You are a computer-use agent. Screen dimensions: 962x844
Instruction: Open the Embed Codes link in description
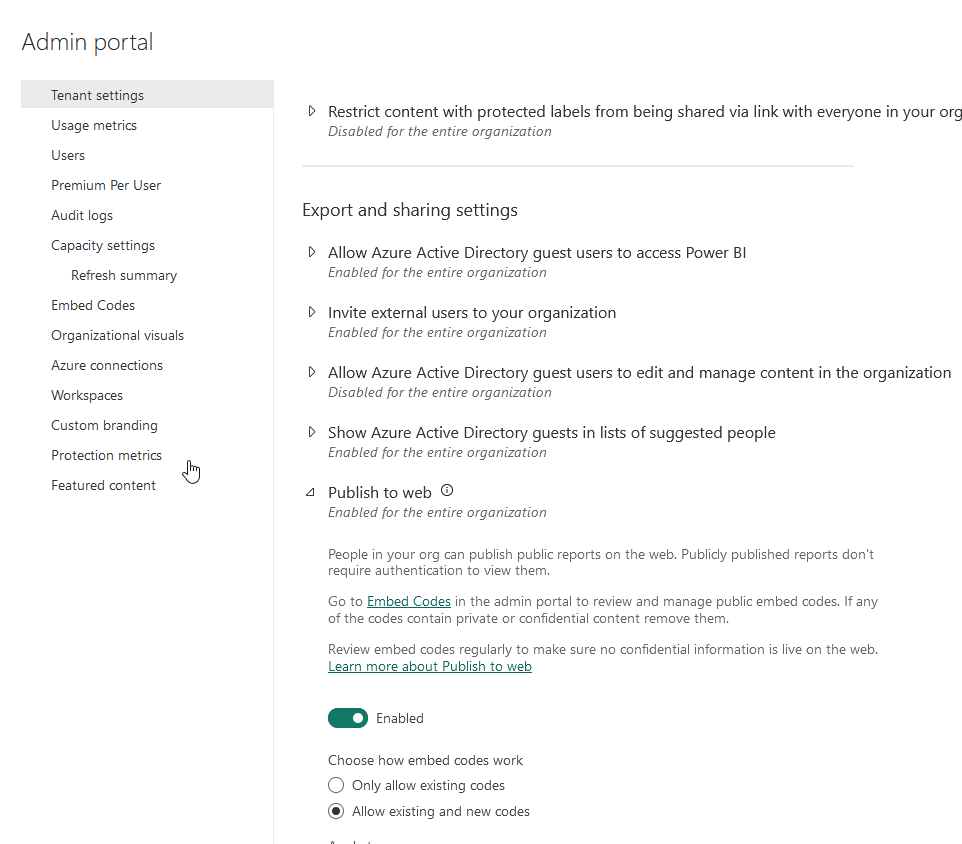point(409,602)
